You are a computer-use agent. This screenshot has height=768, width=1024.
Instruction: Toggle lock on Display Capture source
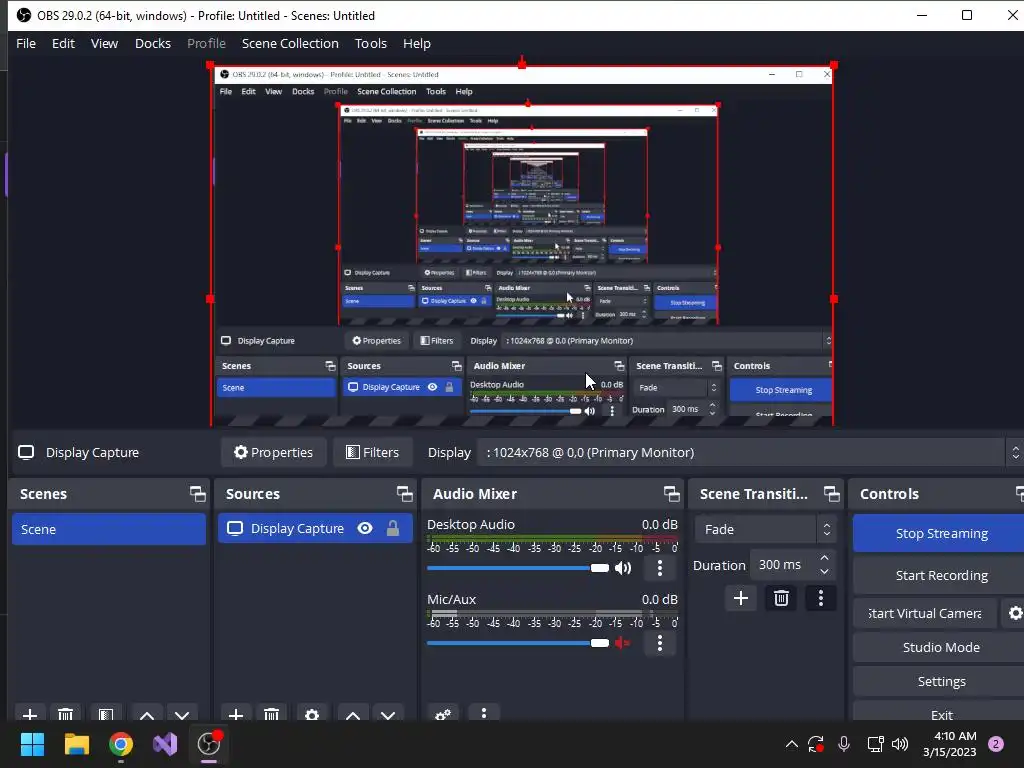[392, 528]
